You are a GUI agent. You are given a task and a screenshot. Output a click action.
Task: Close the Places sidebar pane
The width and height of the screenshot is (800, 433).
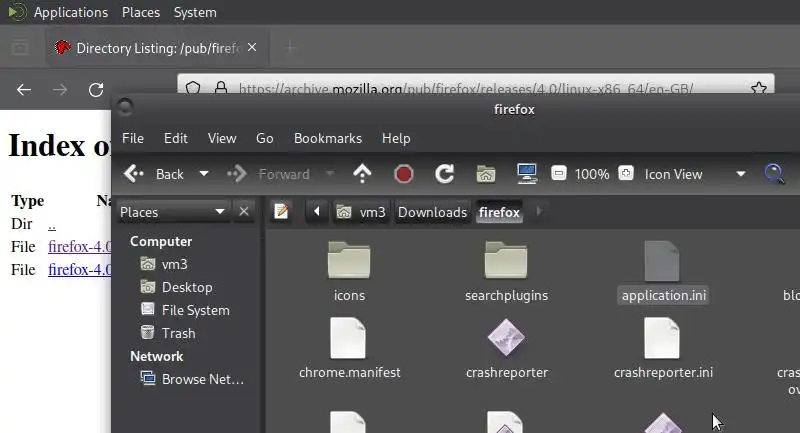pos(244,211)
